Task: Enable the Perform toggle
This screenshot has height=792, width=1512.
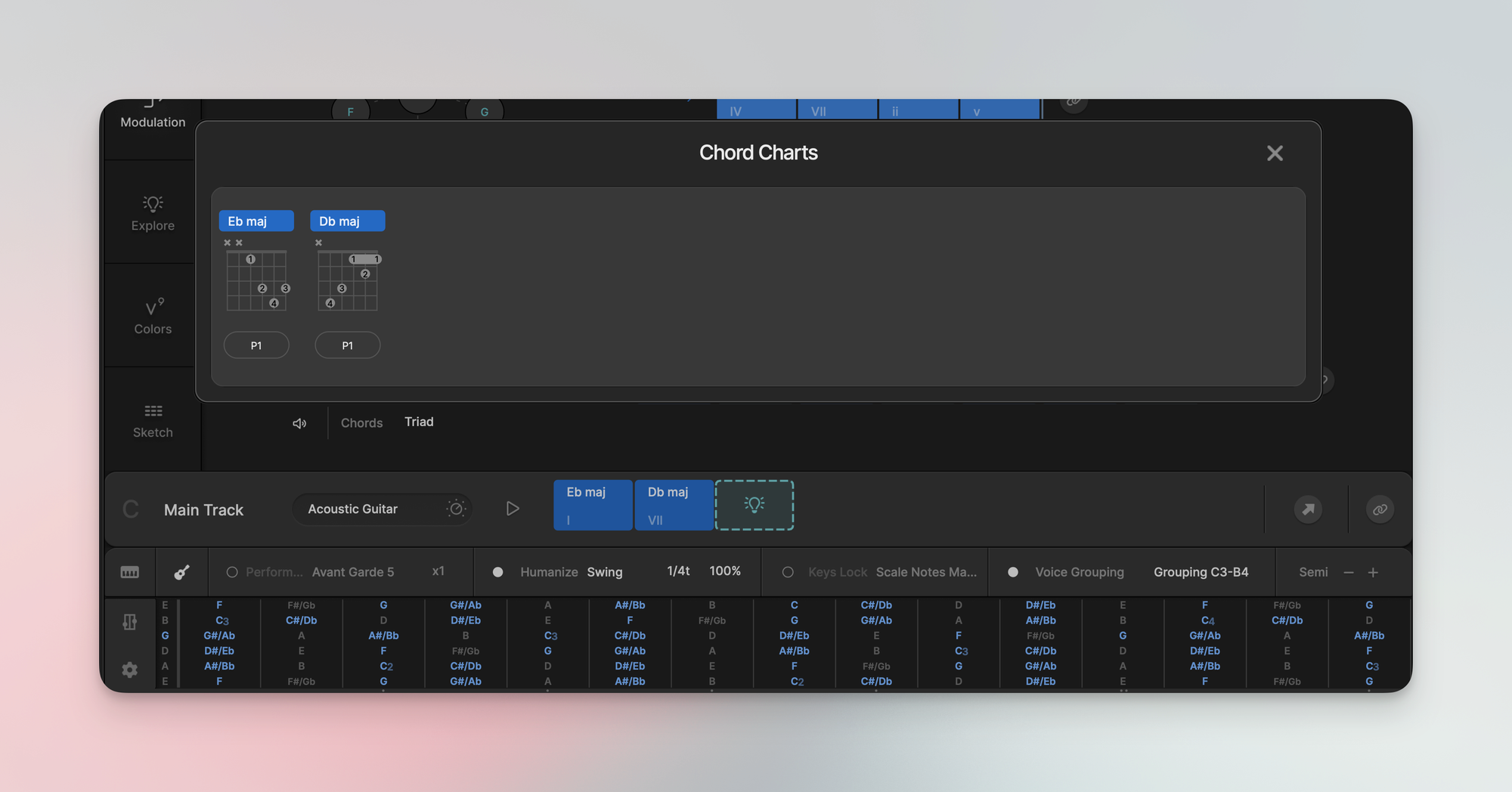Action: [x=232, y=572]
